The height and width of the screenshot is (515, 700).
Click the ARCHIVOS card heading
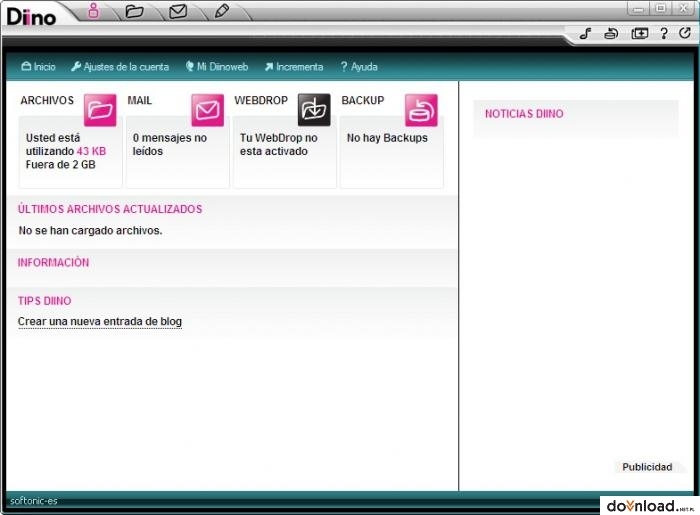tap(47, 100)
